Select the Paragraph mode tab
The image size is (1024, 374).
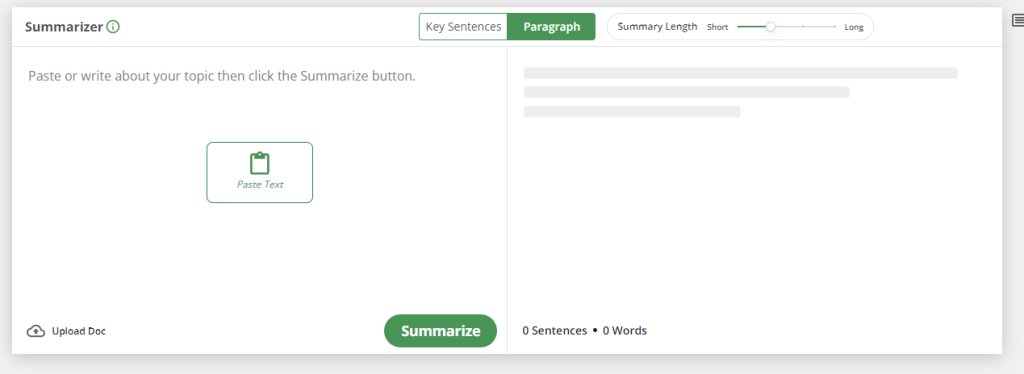pyautogui.click(x=551, y=27)
